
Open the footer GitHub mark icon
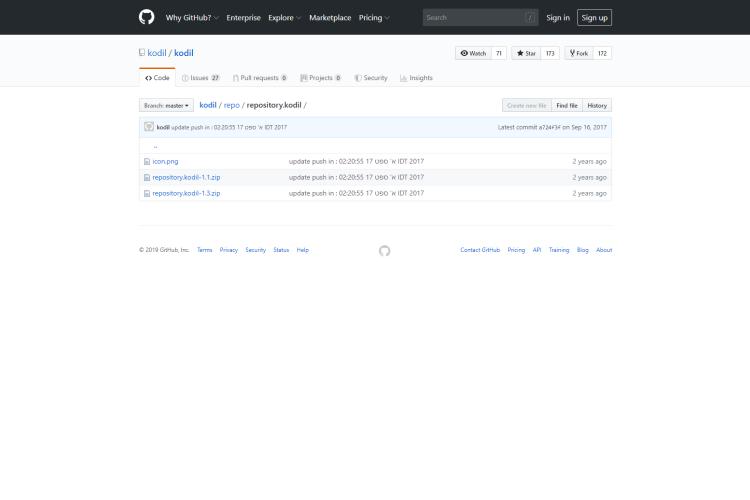tap(385, 251)
